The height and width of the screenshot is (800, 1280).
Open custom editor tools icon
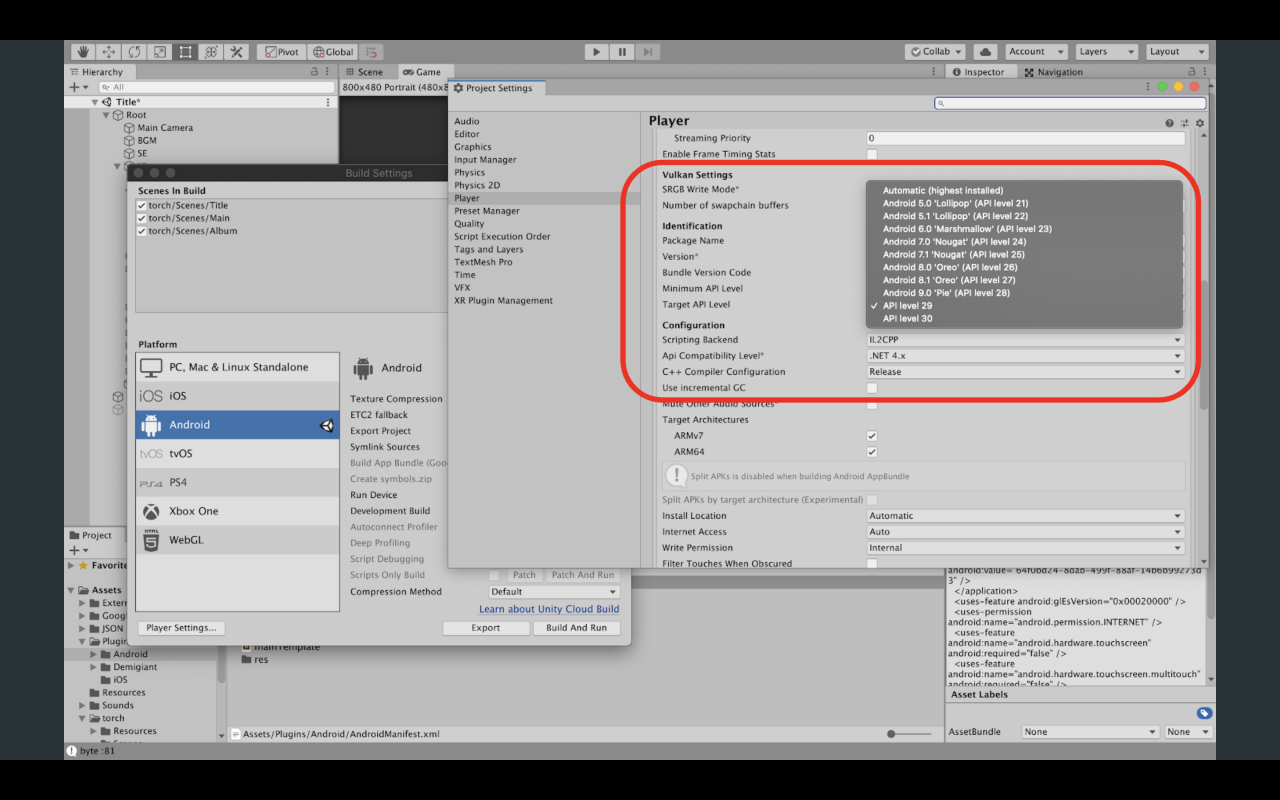point(237,52)
